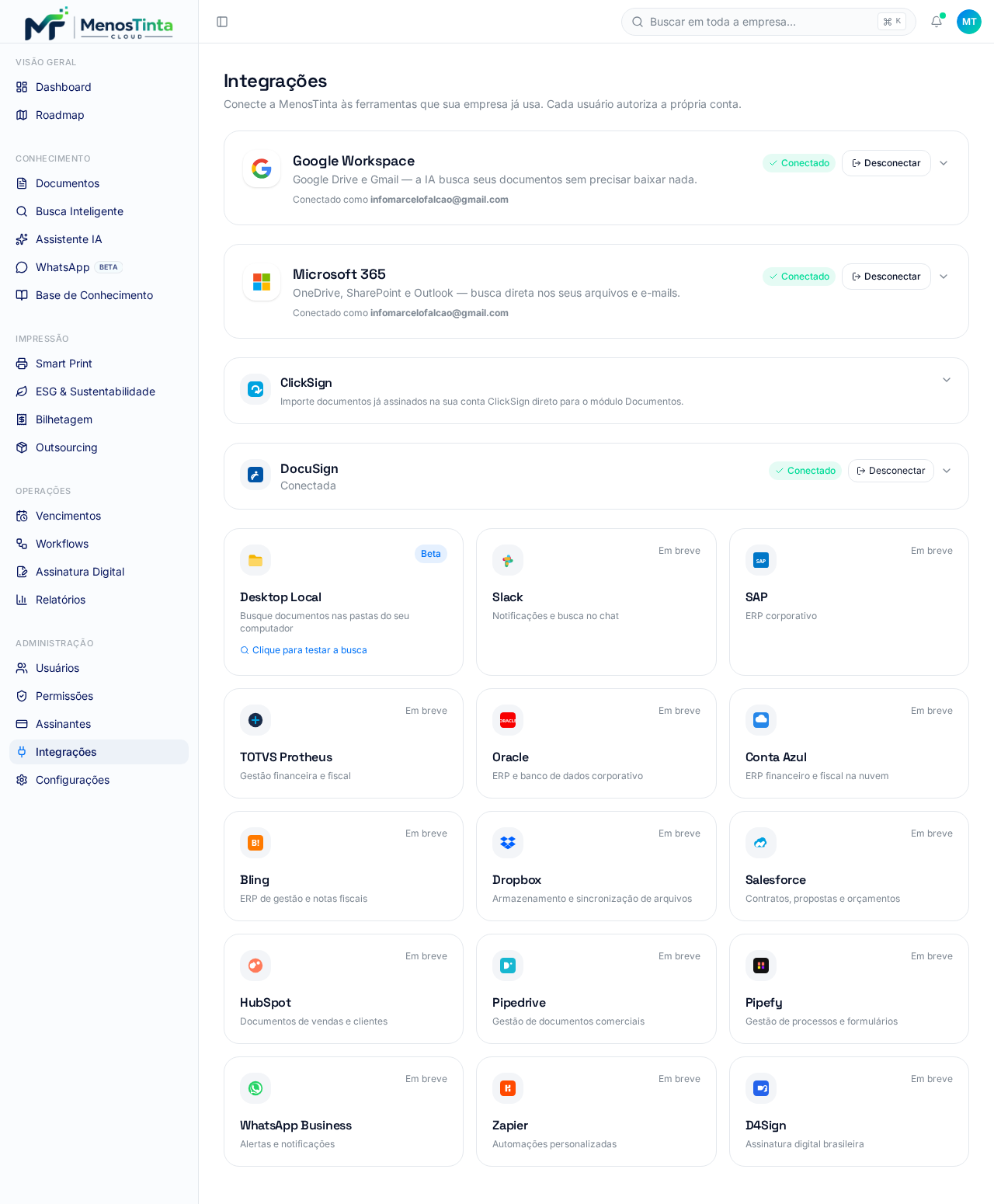Click the Zapier card icon
This screenshot has height=1204, width=994.
click(508, 1088)
